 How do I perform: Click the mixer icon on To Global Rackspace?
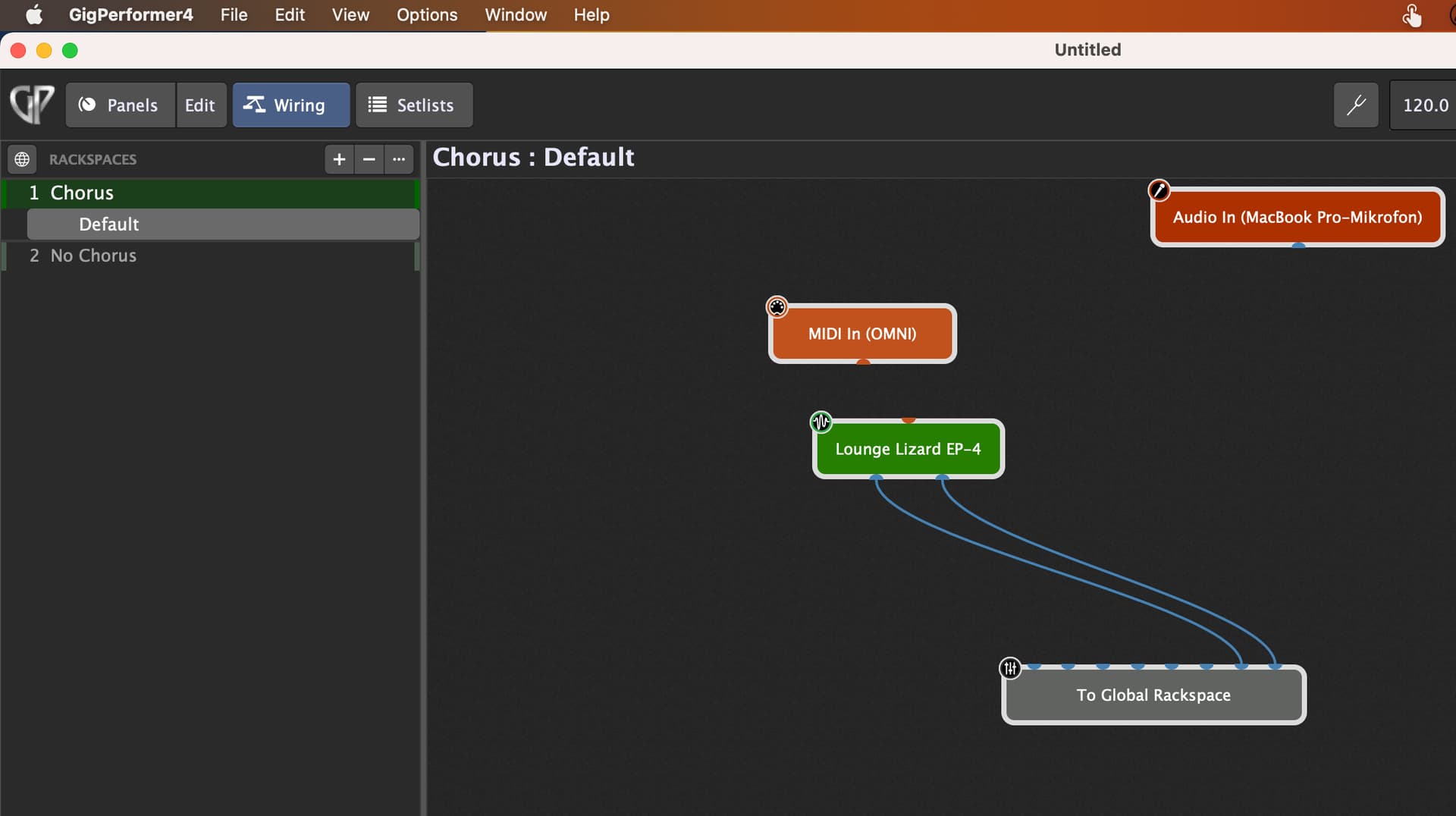click(1010, 668)
